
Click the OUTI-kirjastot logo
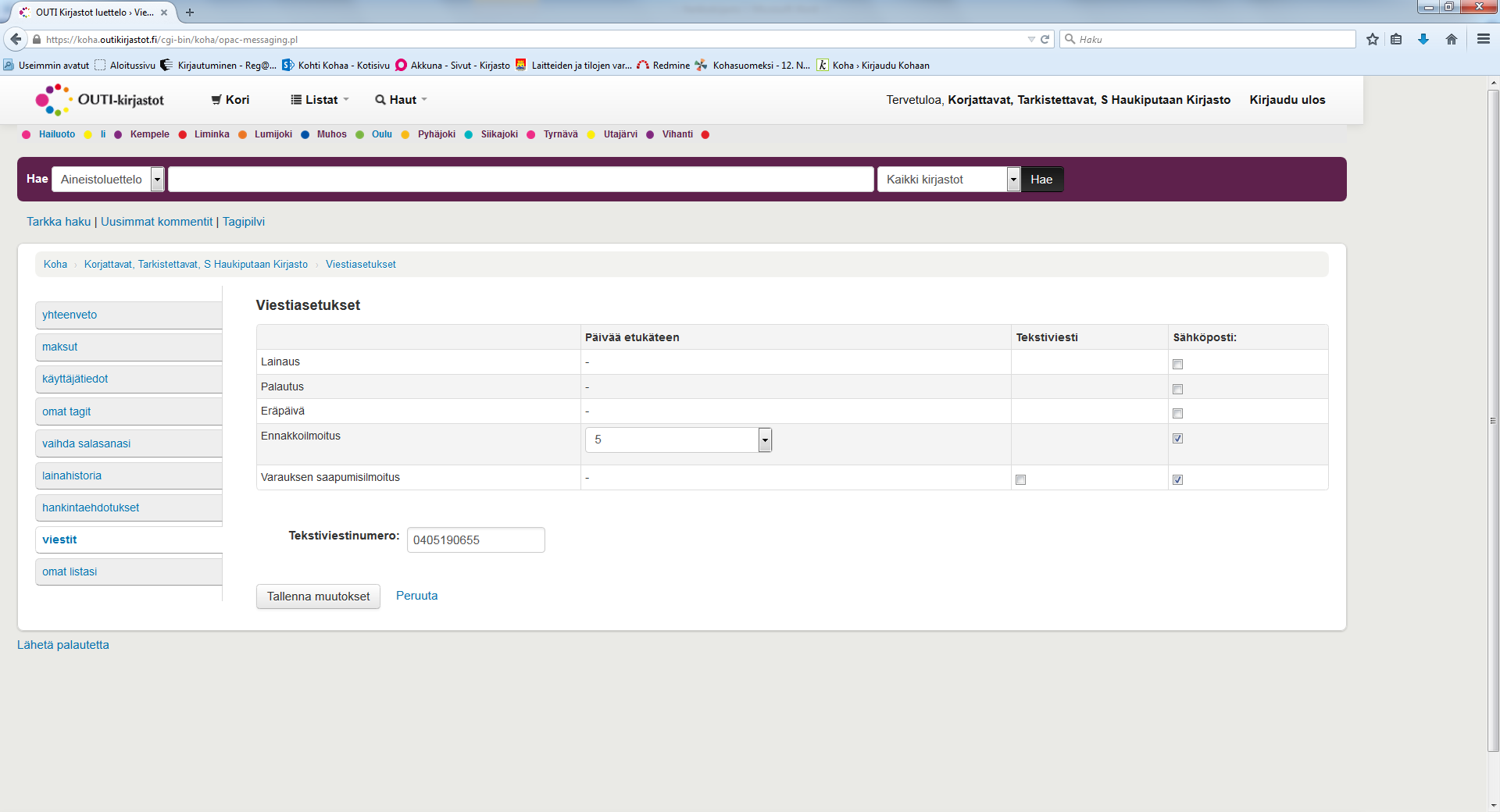point(100,100)
